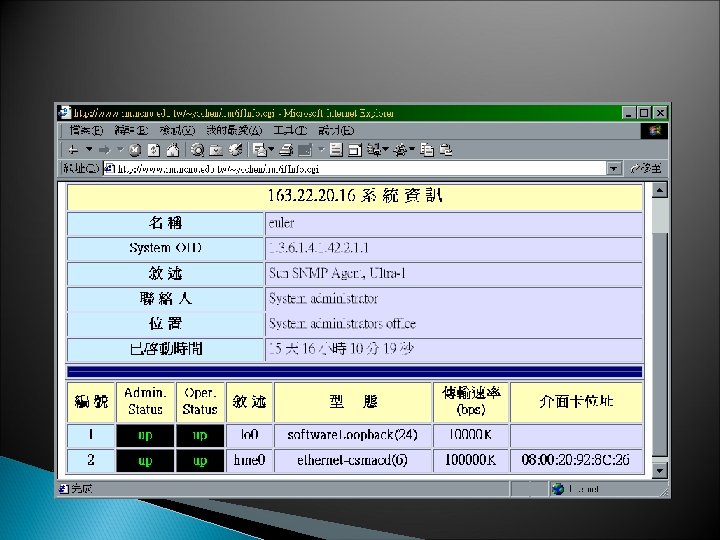
Task: Click the status bar page icon by 完成
Action: click(64, 489)
